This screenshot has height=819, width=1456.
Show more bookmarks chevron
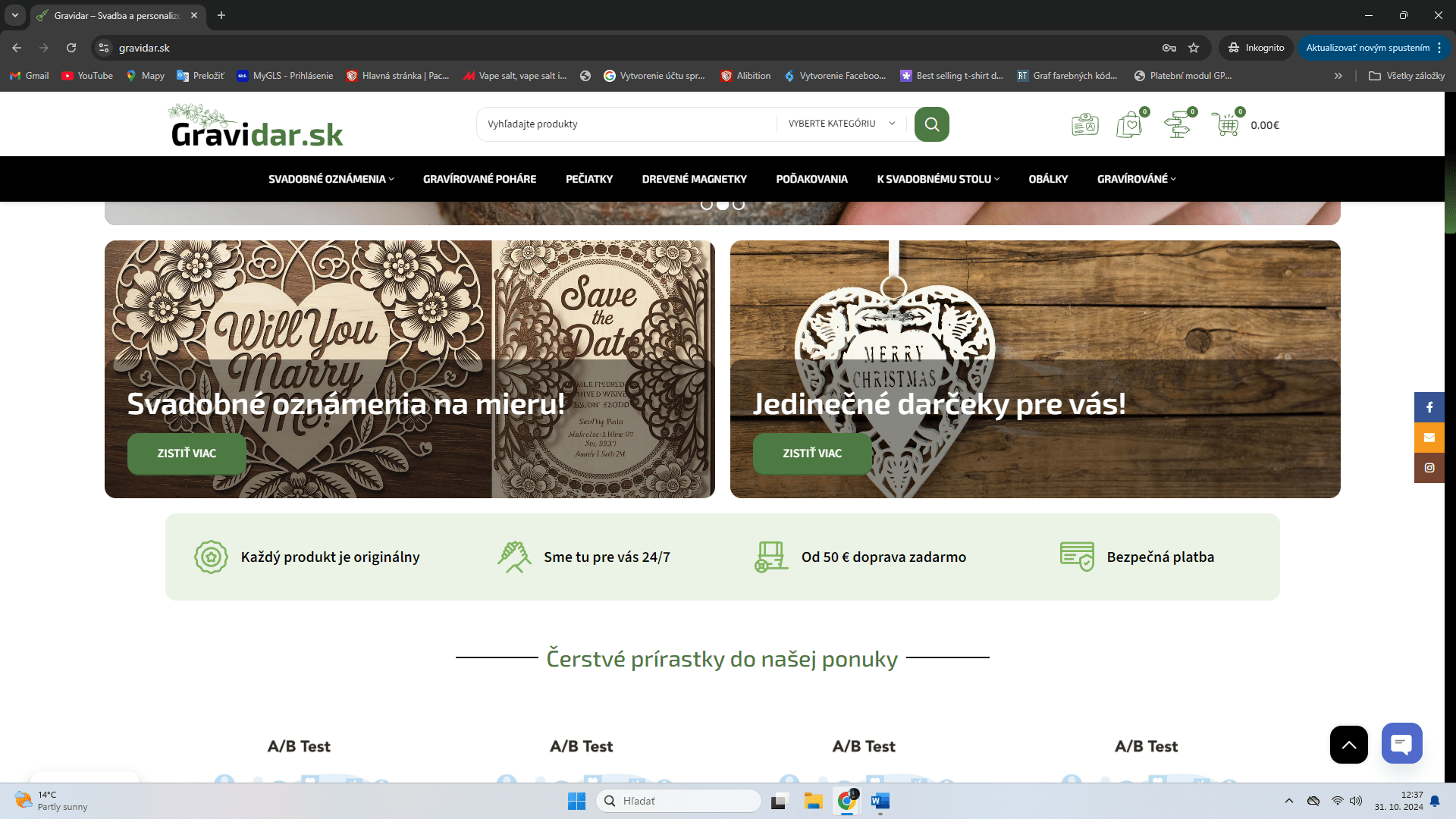1338,76
